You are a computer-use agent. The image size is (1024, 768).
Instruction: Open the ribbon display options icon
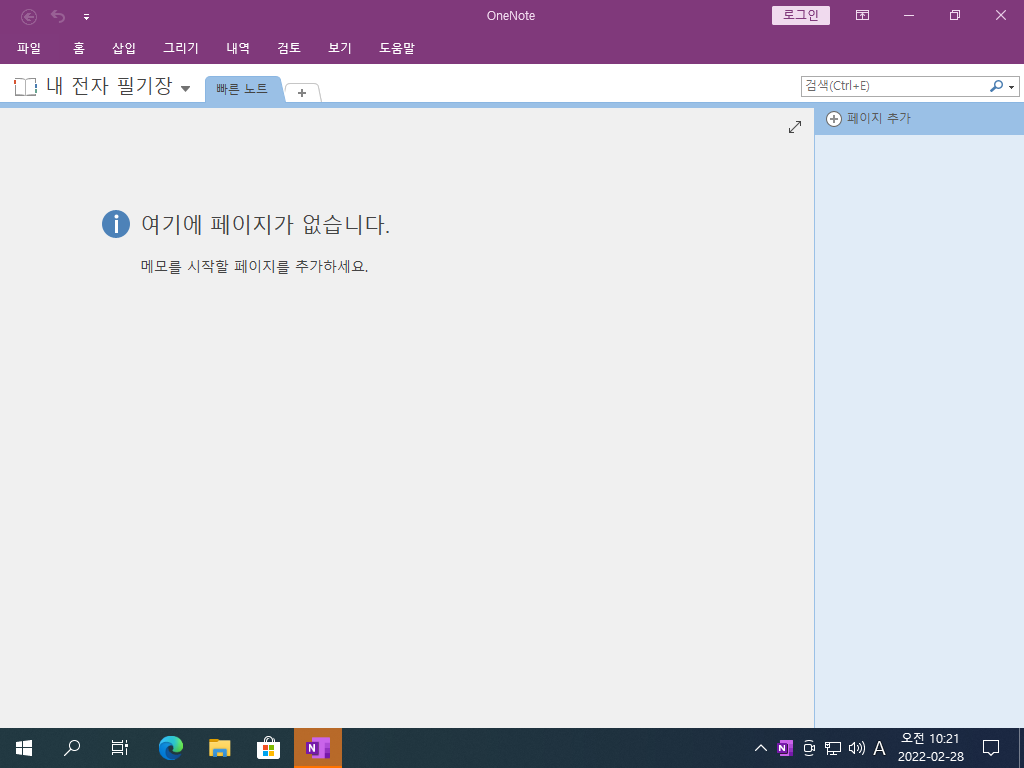pyautogui.click(x=862, y=16)
